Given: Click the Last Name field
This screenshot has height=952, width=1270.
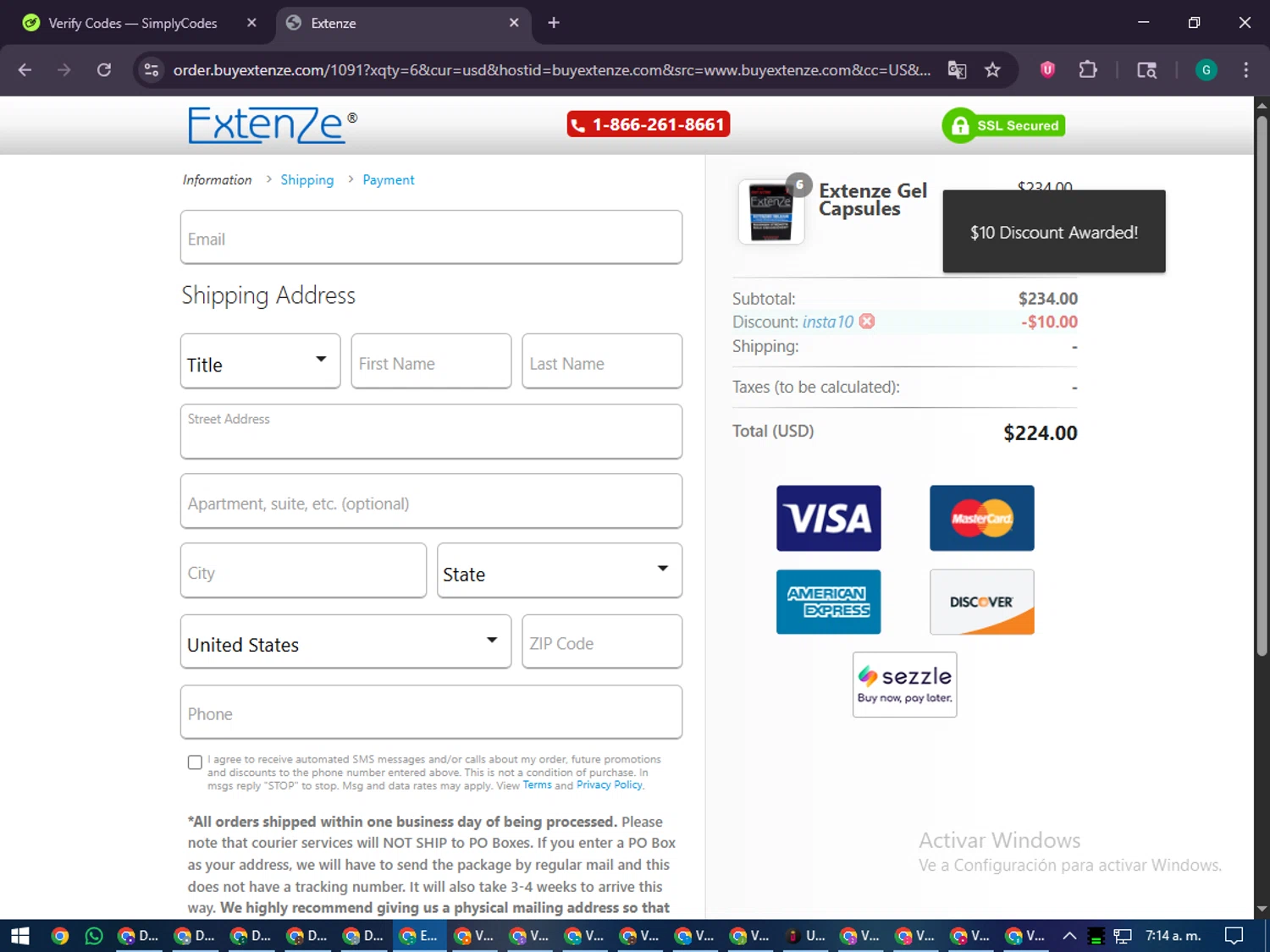Looking at the screenshot, I should 602,361.
